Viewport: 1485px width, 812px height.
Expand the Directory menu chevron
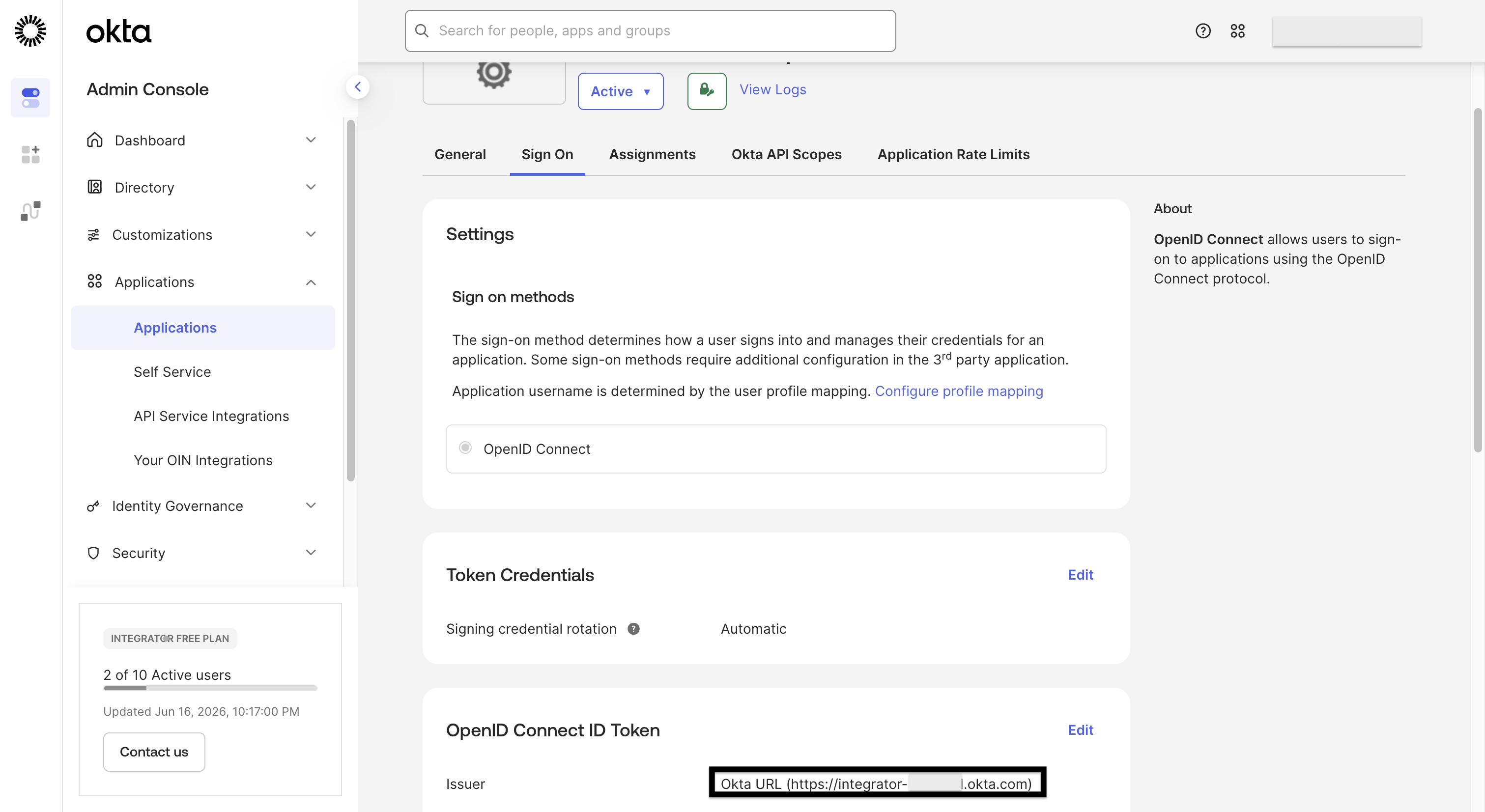pyautogui.click(x=311, y=187)
